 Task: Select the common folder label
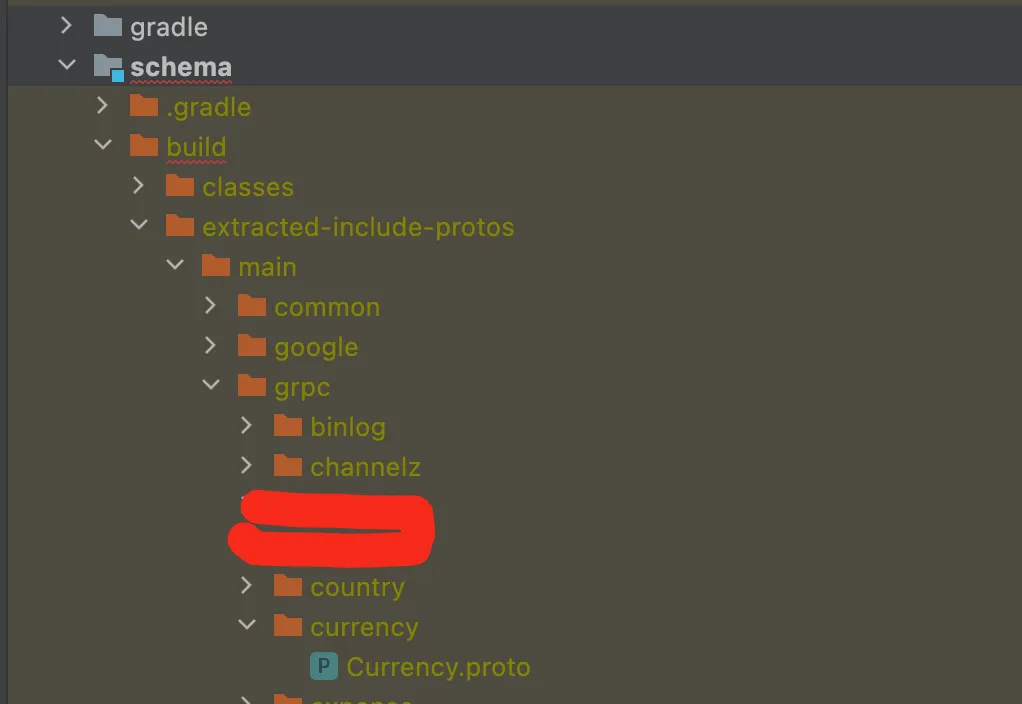[327, 307]
